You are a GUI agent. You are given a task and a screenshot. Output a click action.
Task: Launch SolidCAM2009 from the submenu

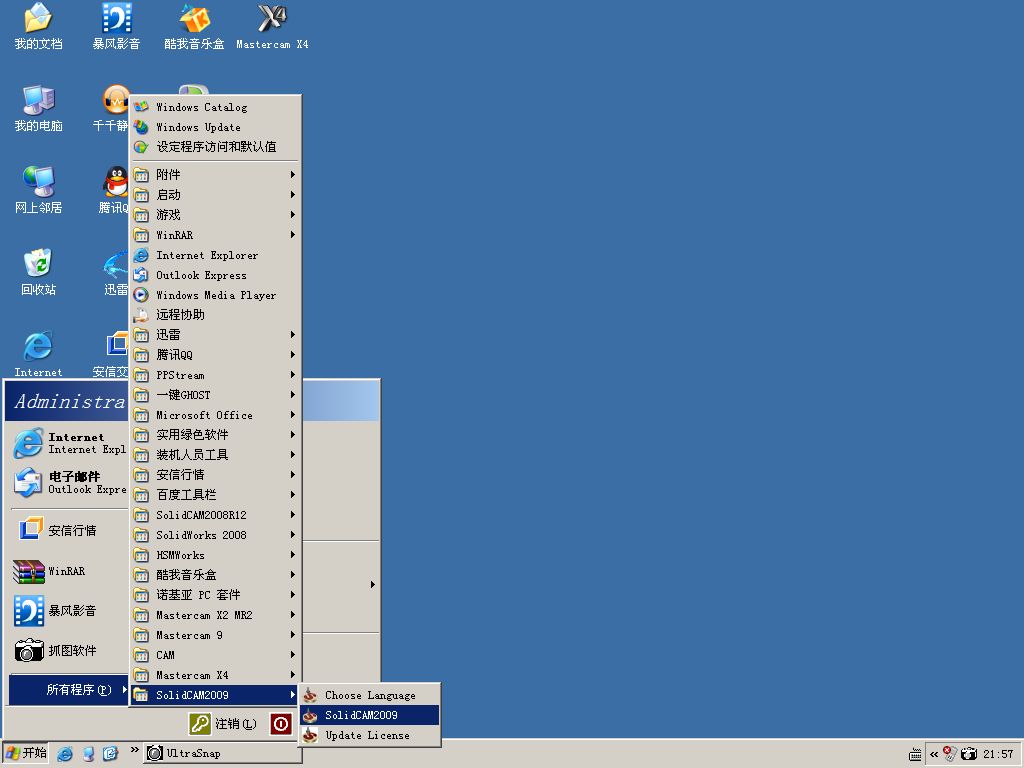[370, 715]
